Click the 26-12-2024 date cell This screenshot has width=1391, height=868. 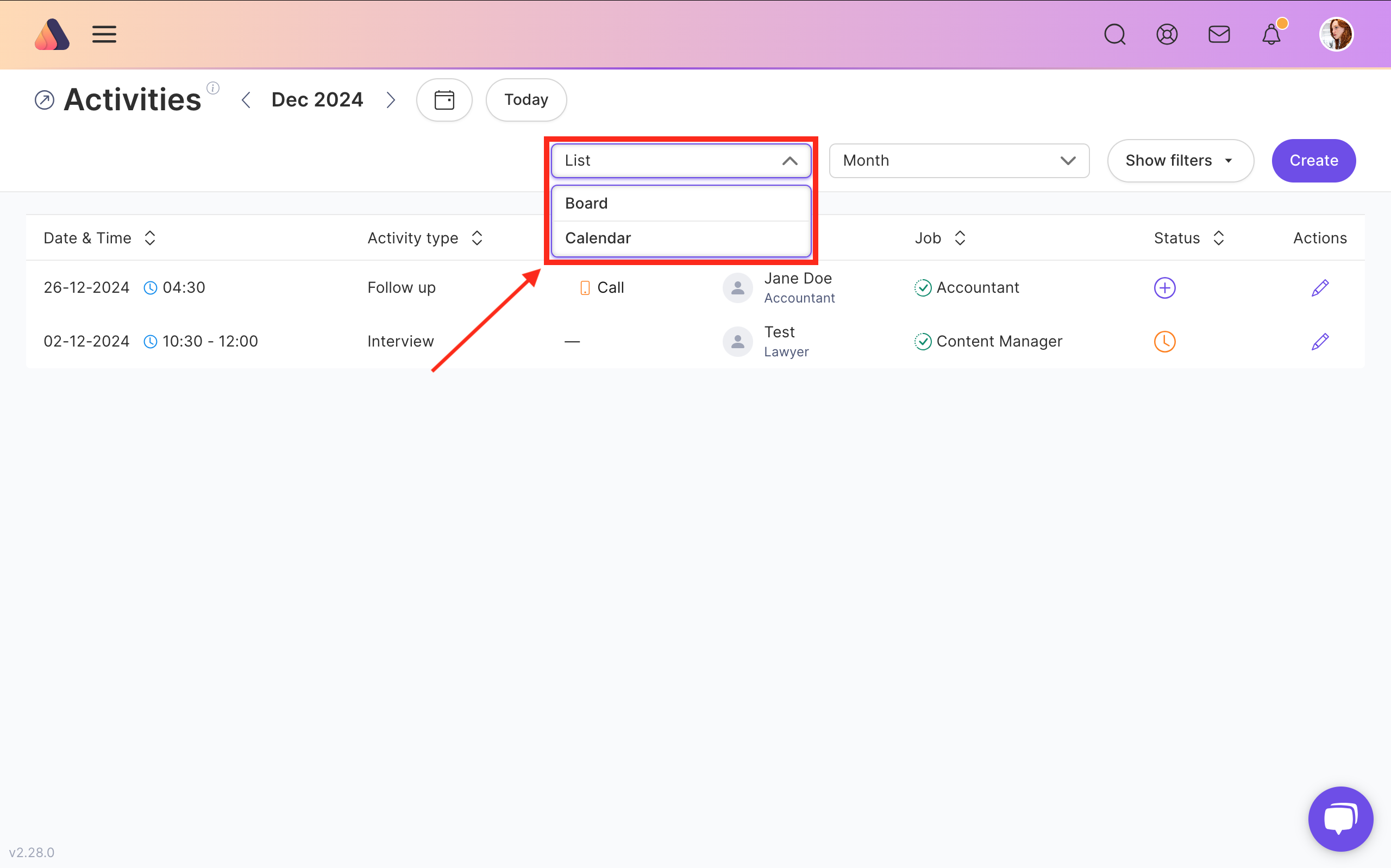(x=87, y=287)
